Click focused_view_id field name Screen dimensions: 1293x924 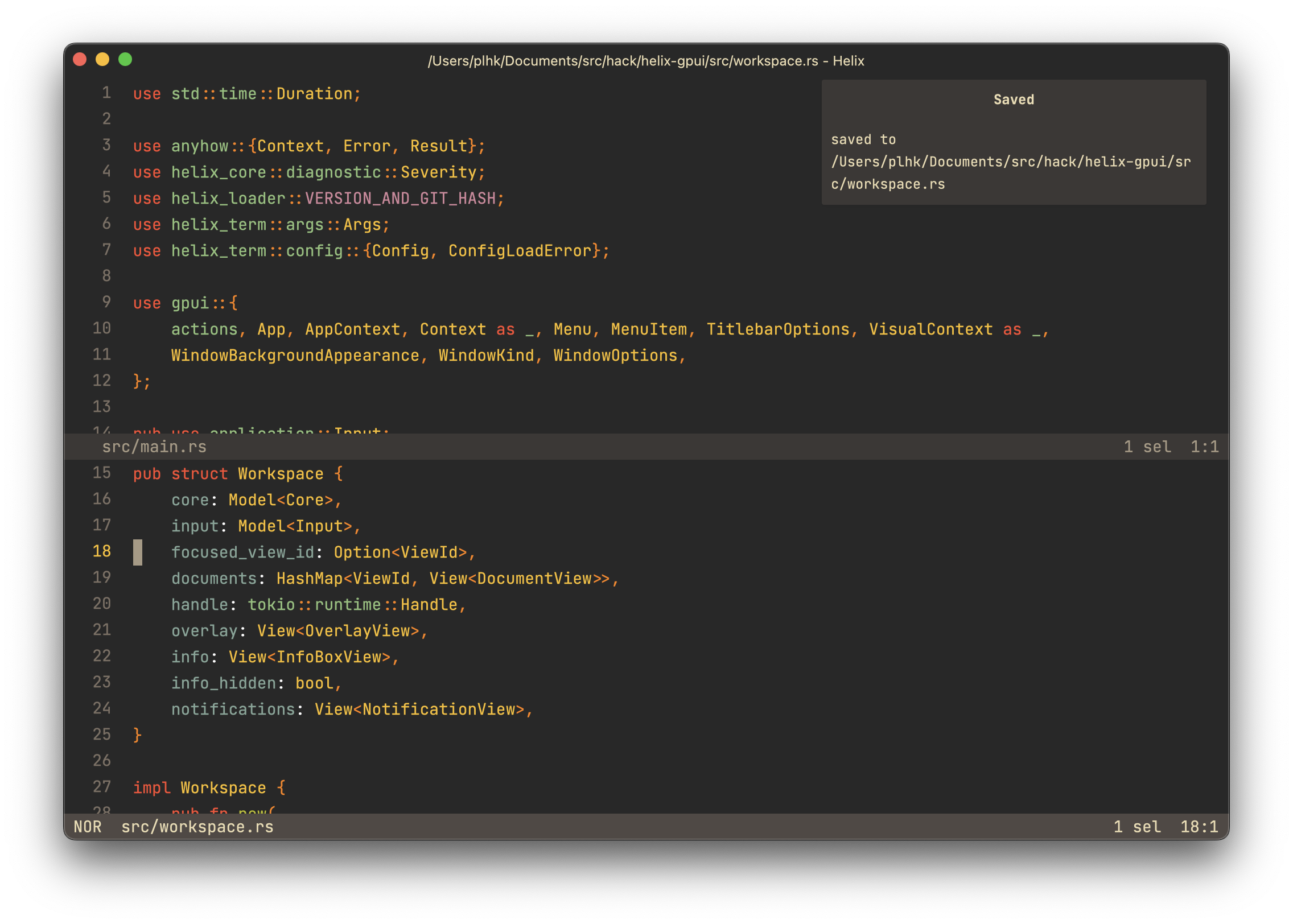(x=243, y=552)
